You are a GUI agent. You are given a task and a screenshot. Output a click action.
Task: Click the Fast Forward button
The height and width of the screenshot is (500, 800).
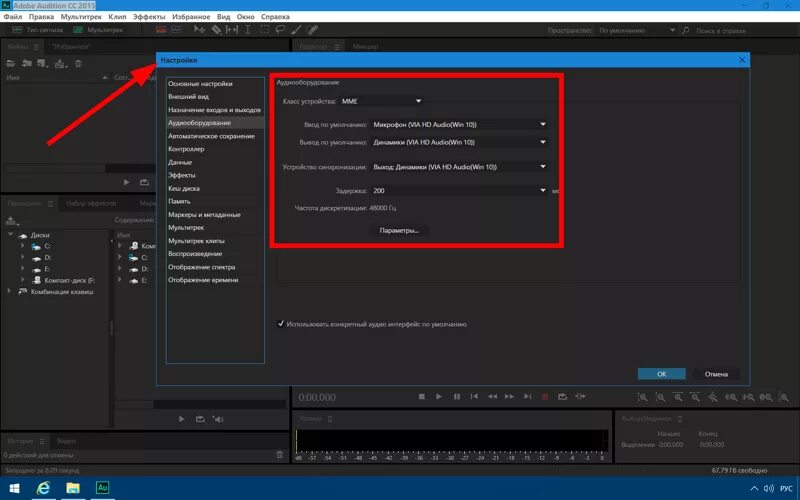click(510, 396)
